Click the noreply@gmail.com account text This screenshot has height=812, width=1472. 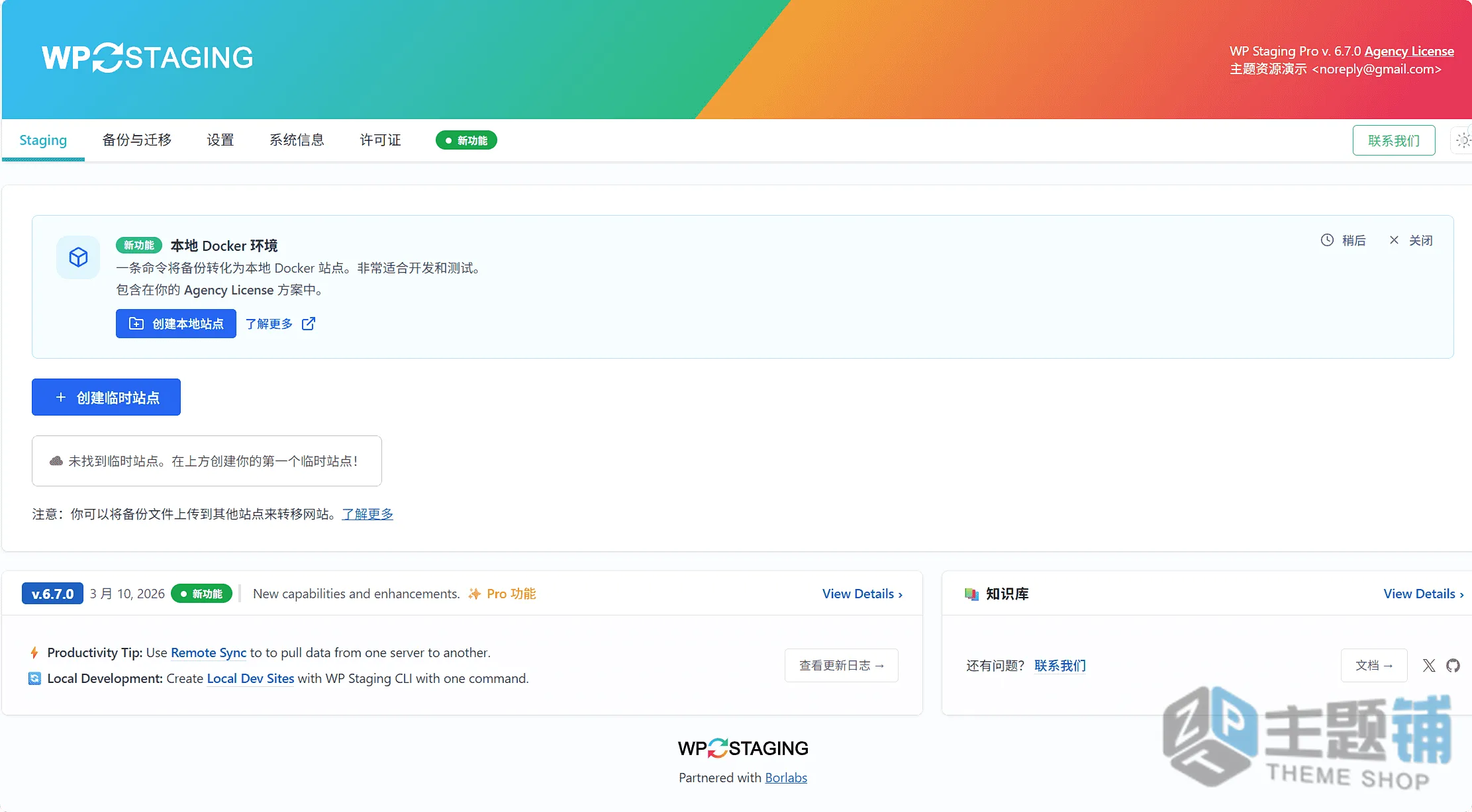point(1377,69)
